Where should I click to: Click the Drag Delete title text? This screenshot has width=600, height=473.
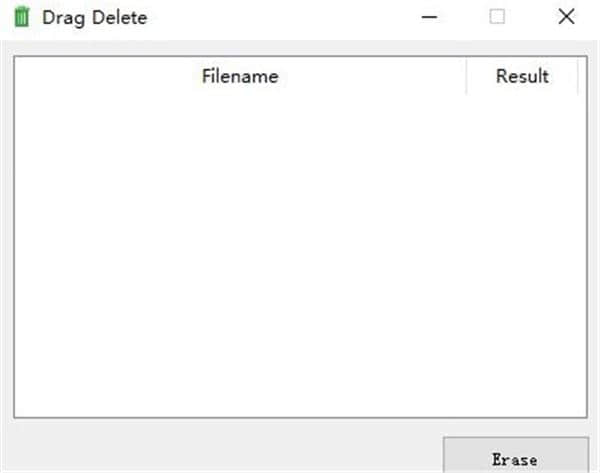click(94, 17)
